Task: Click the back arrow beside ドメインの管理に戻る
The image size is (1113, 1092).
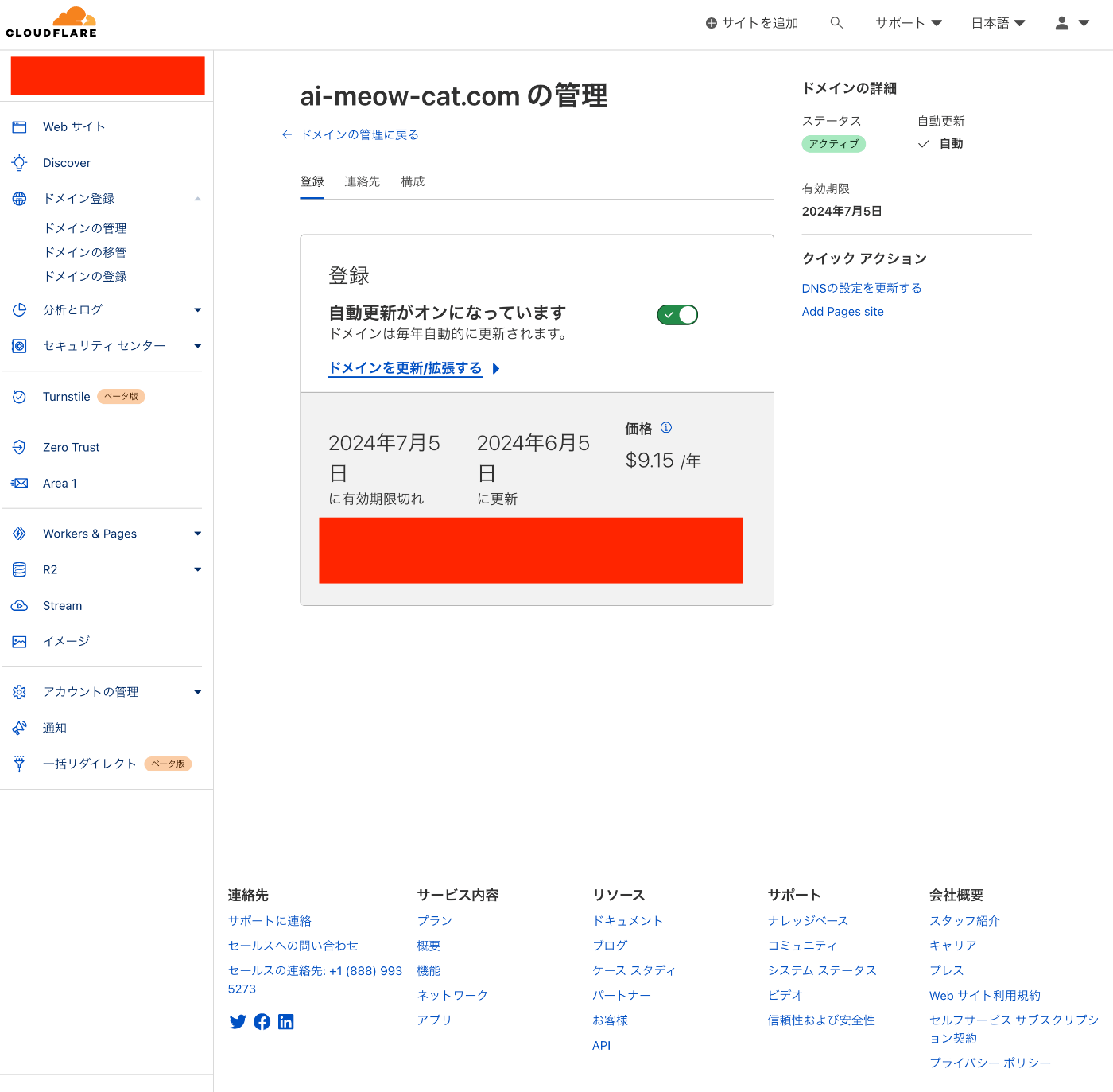Action: point(287,134)
